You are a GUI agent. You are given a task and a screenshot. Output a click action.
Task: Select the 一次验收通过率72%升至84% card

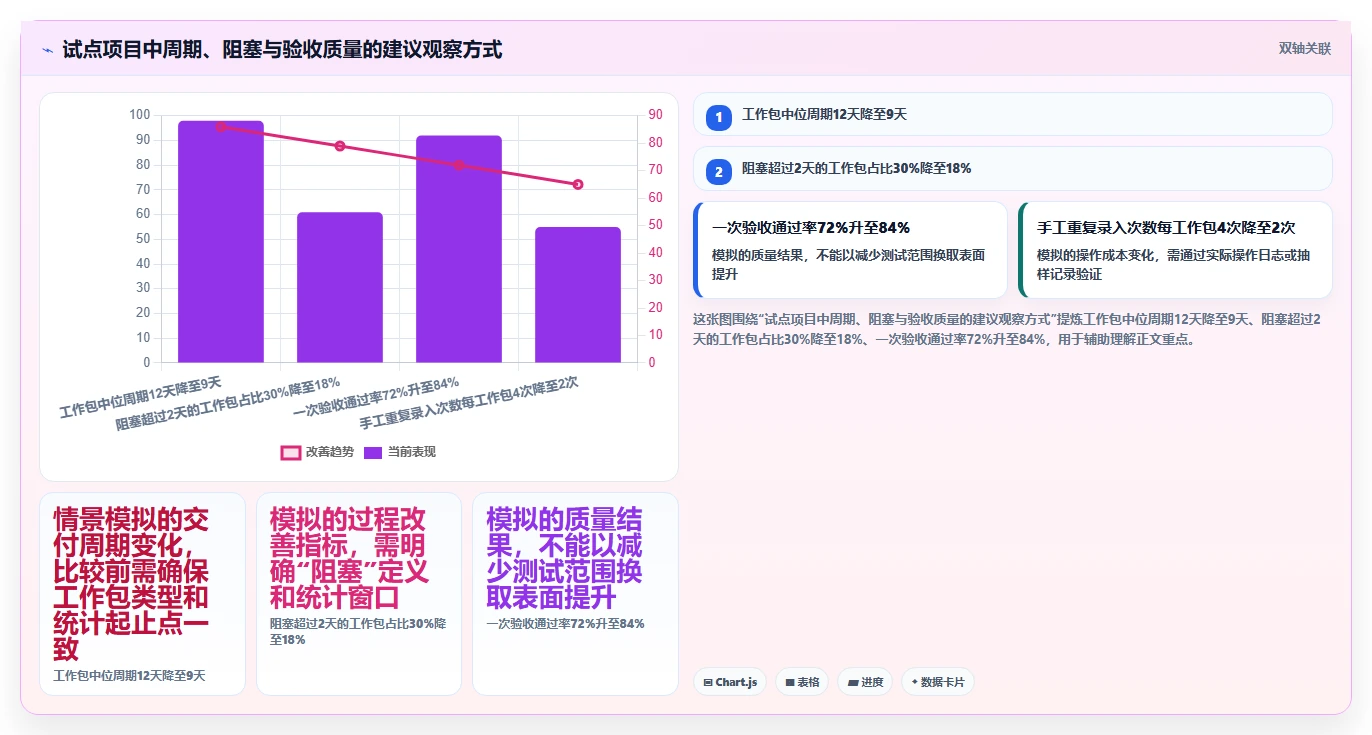850,250
